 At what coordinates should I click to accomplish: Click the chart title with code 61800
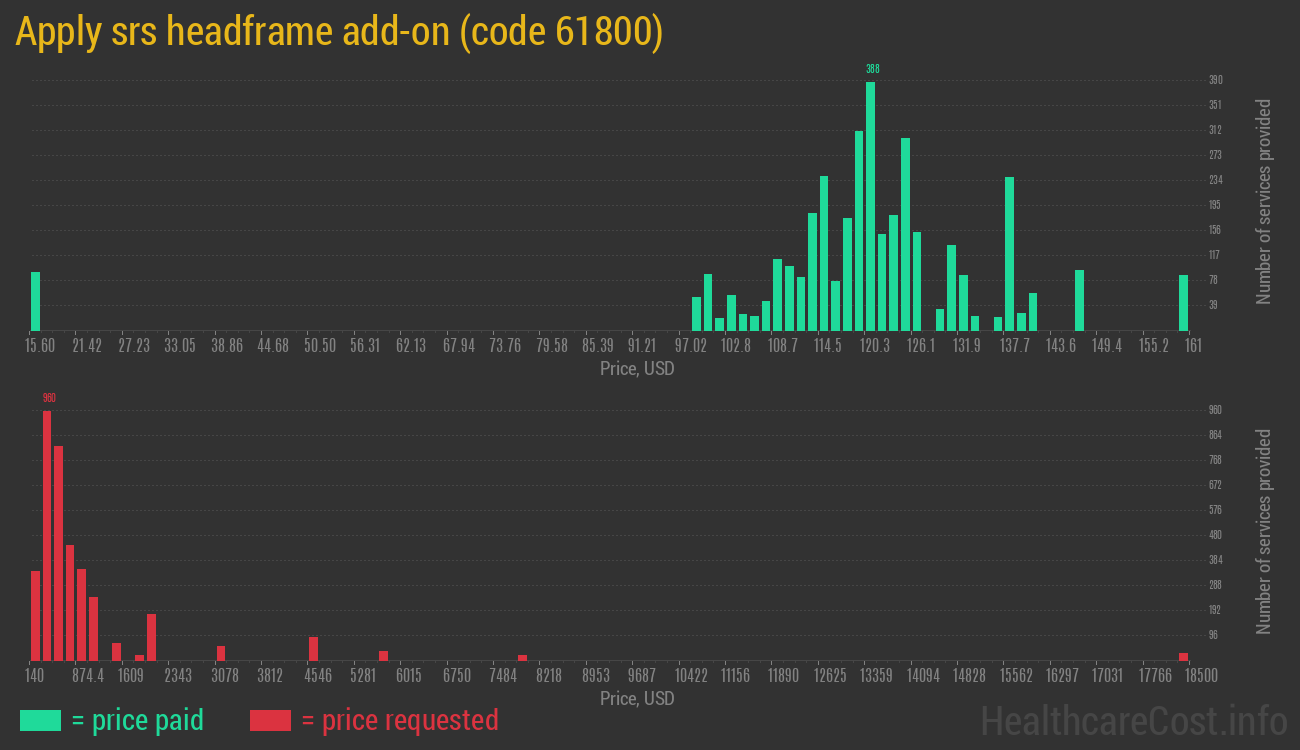coord(340,33)
